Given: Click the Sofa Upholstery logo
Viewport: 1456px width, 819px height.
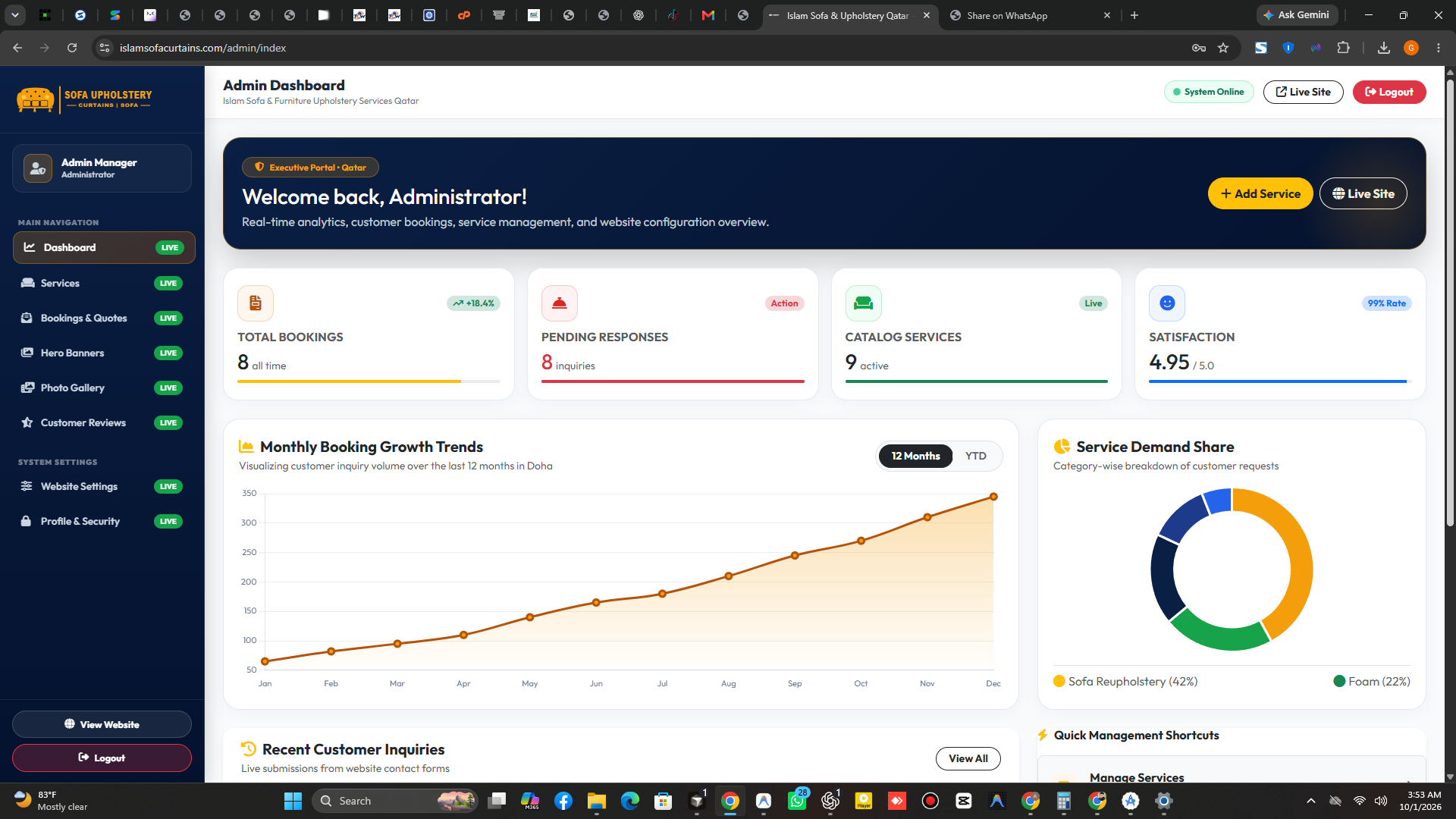Looking at the screenshot, I should (84, 99).
